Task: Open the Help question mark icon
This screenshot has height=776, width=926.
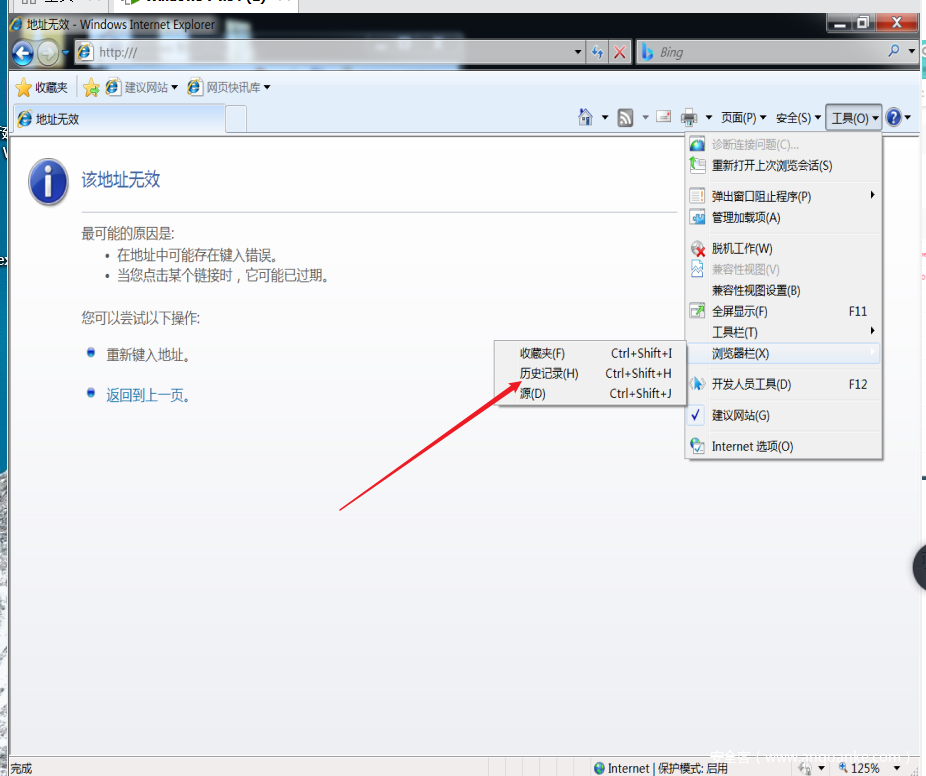Action: [x=893, y=118]
